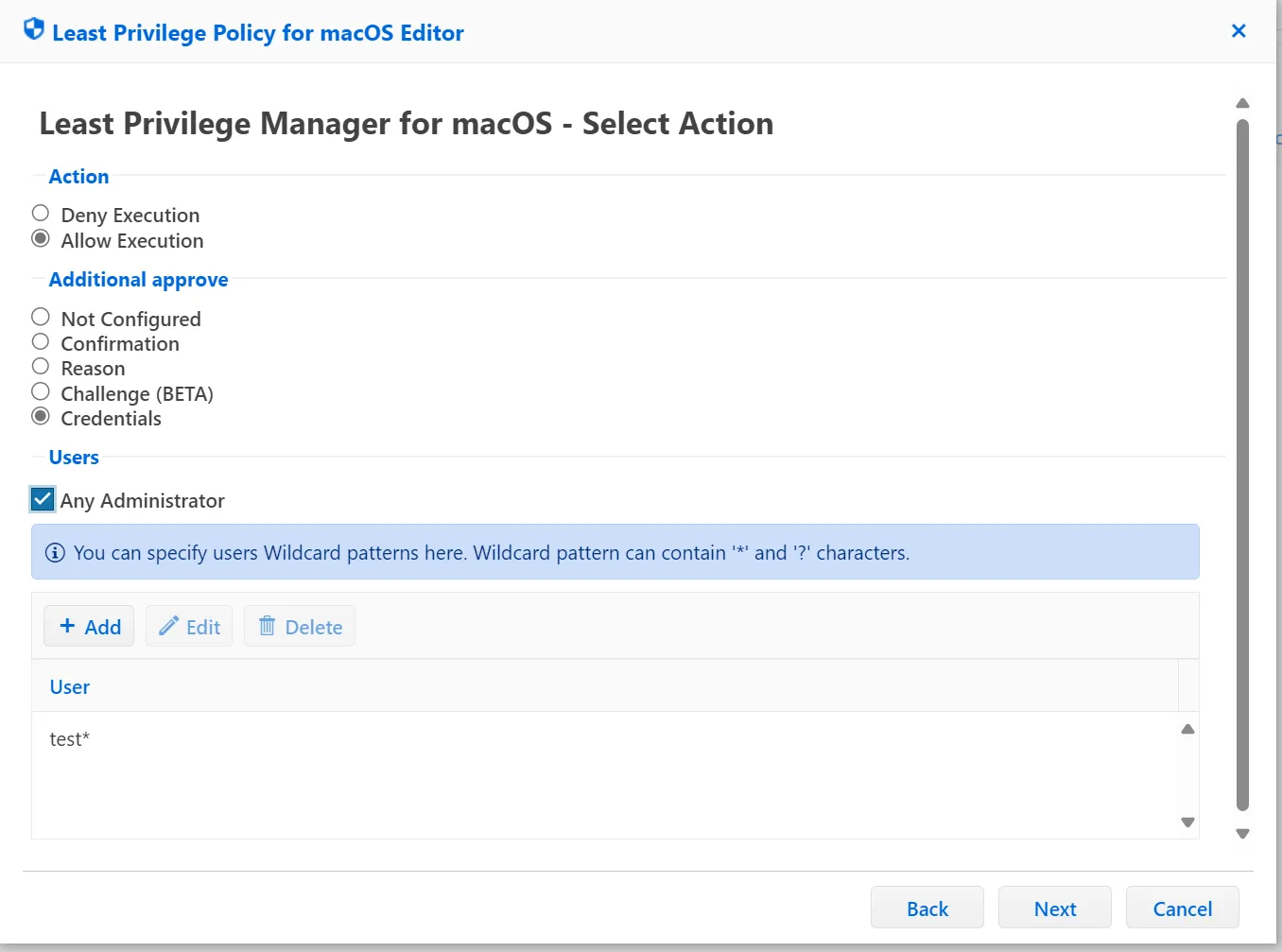
Task: Click the info icon in the wildcard hint banner
Action: (55, 552)
